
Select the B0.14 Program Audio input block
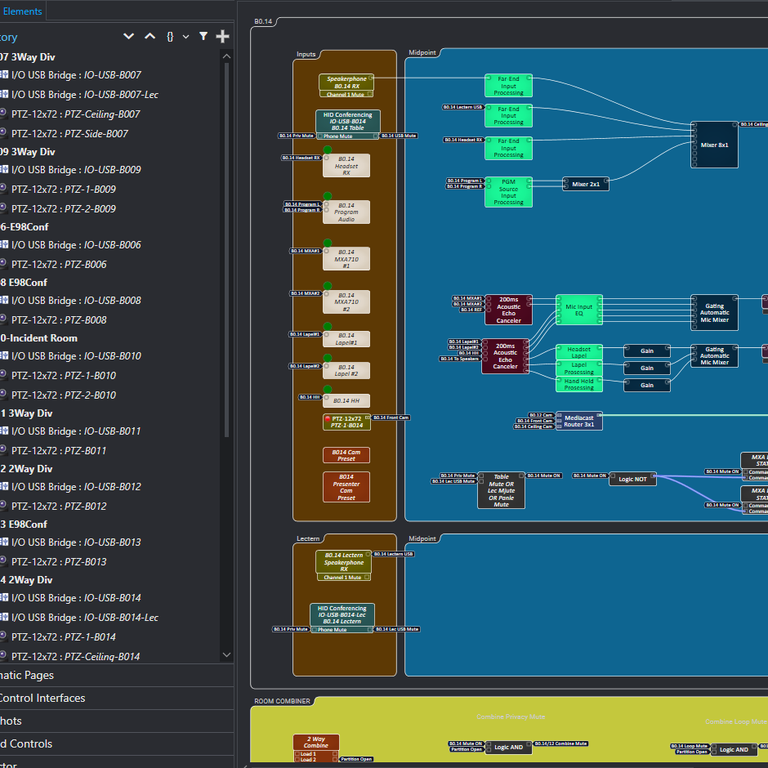click(346, 212)
